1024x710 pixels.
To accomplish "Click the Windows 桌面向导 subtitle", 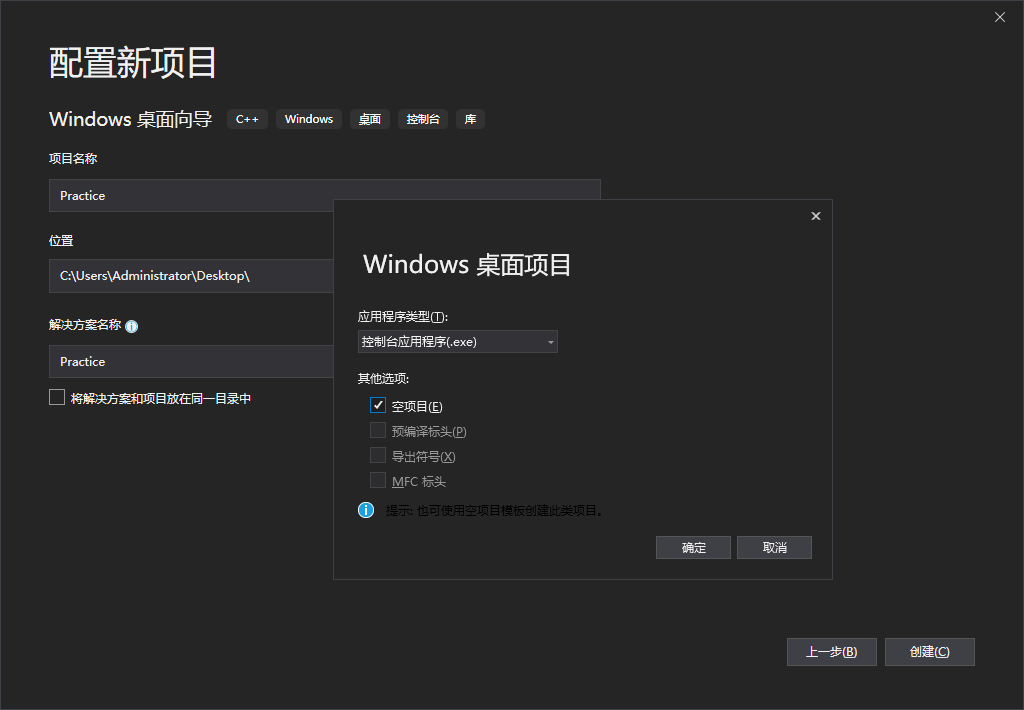I will pyautogui.click(x=131, y=119).
